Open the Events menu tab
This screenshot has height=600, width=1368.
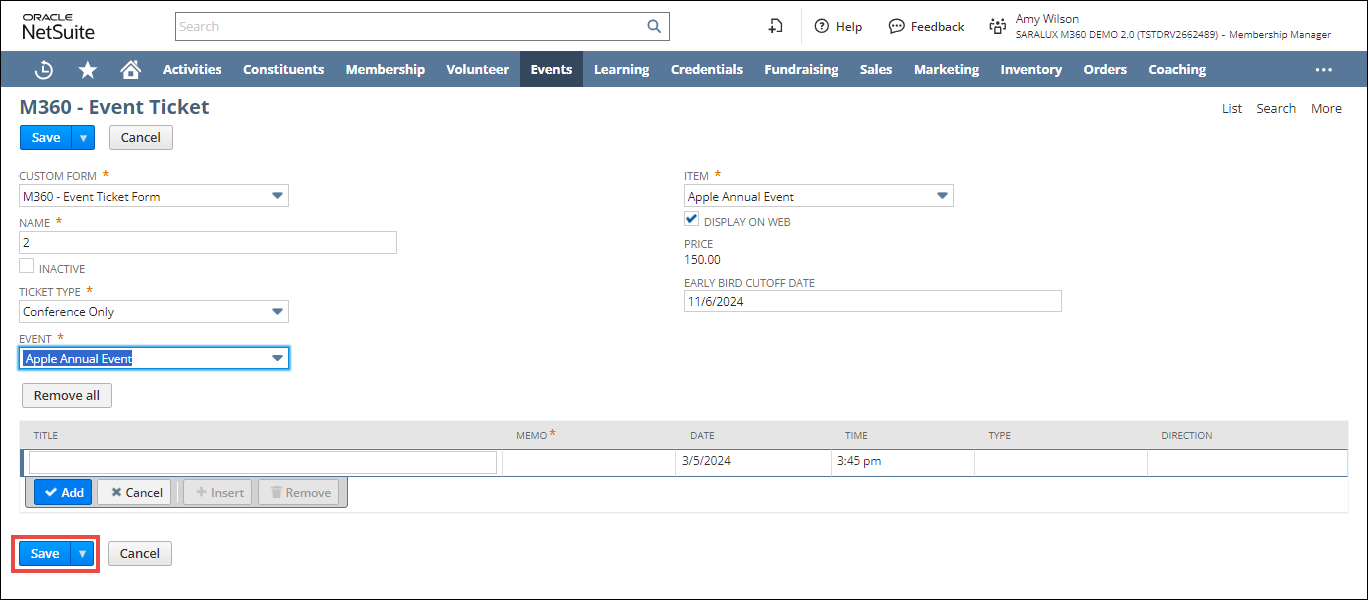[x=551, y=70]
